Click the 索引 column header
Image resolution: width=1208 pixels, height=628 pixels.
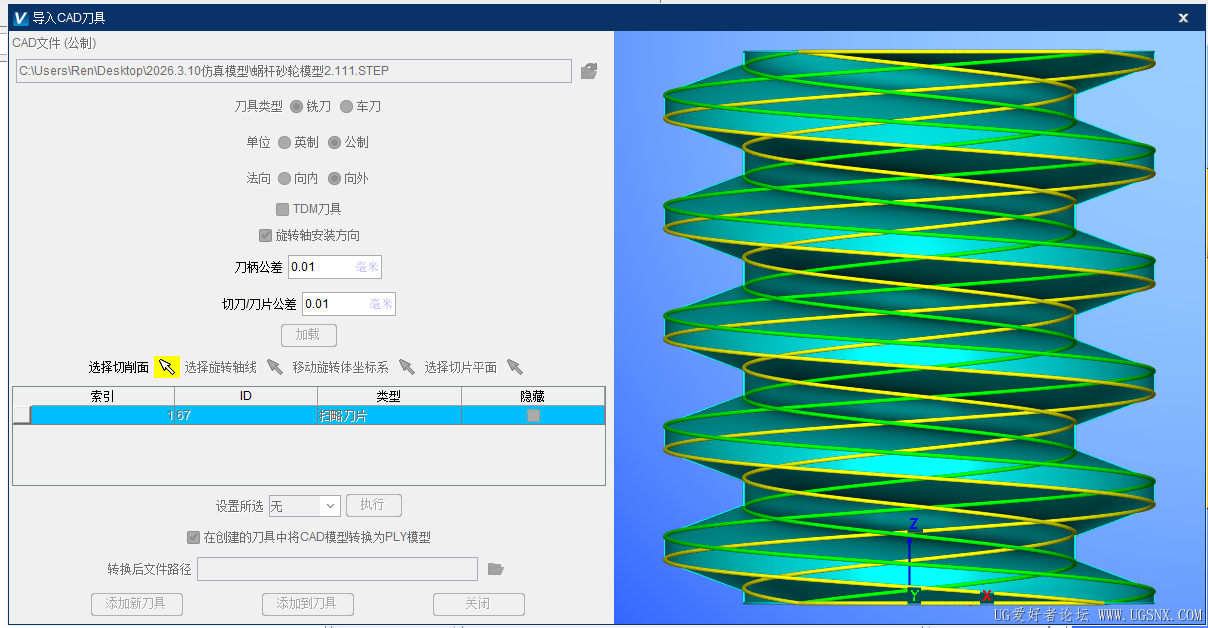pyautogui.click(x=102, y=396)
